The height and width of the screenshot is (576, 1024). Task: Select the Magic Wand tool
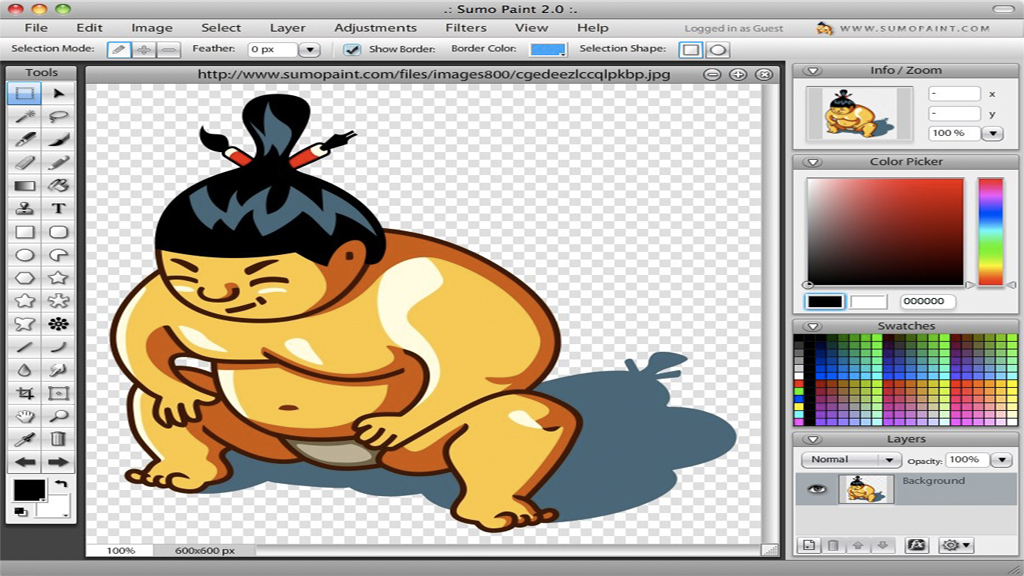(x=28, y=116)
